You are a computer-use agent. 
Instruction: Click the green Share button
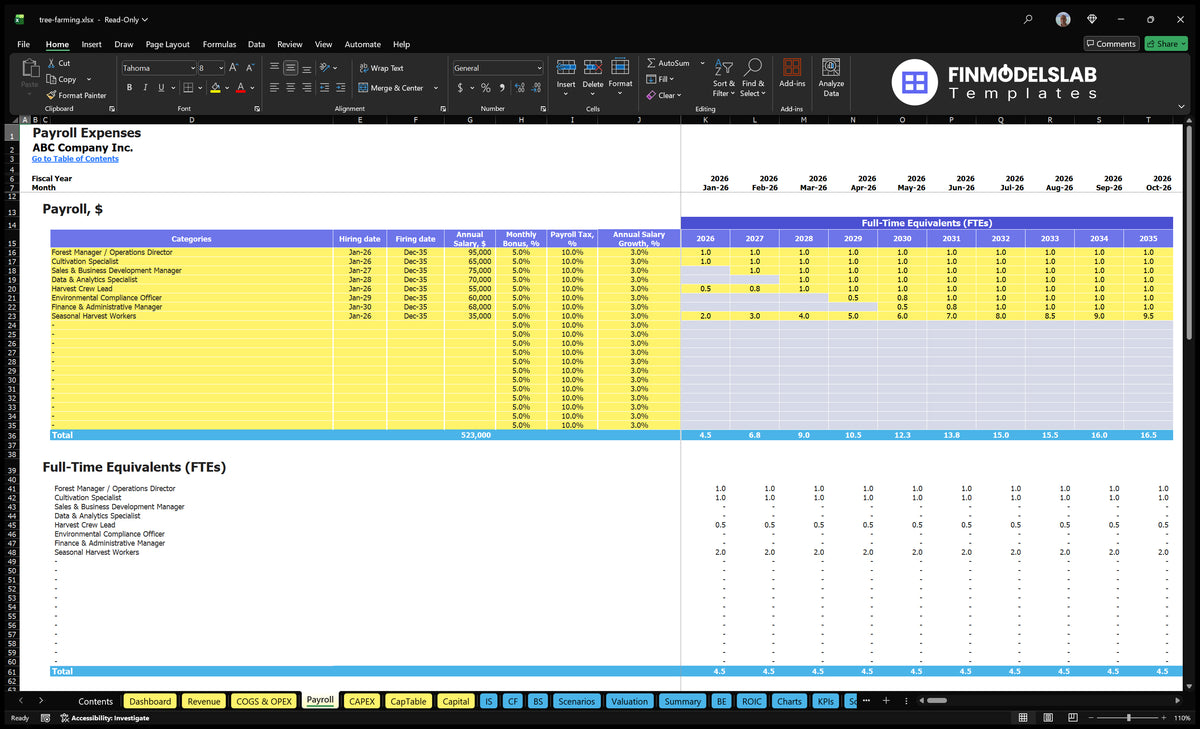point(1166,44)
